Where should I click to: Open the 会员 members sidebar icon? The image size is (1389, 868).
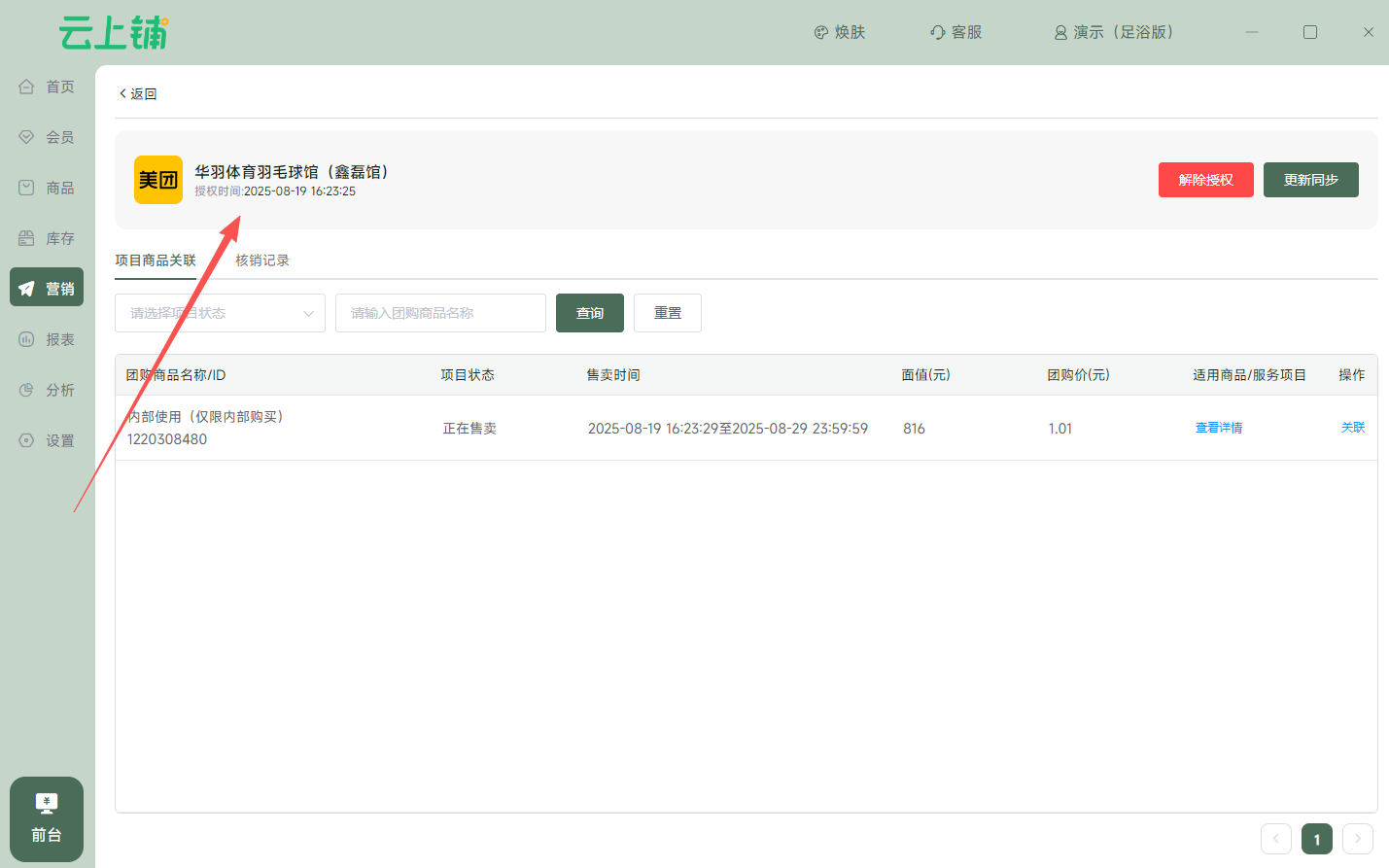pos(27,137)
